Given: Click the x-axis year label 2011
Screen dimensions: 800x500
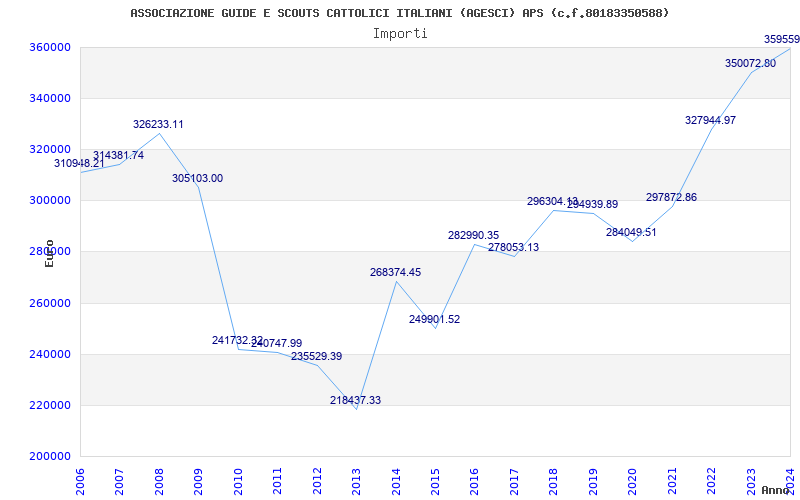Looking at the screenshot, I should pyautogui.click(x=278, y=481).
